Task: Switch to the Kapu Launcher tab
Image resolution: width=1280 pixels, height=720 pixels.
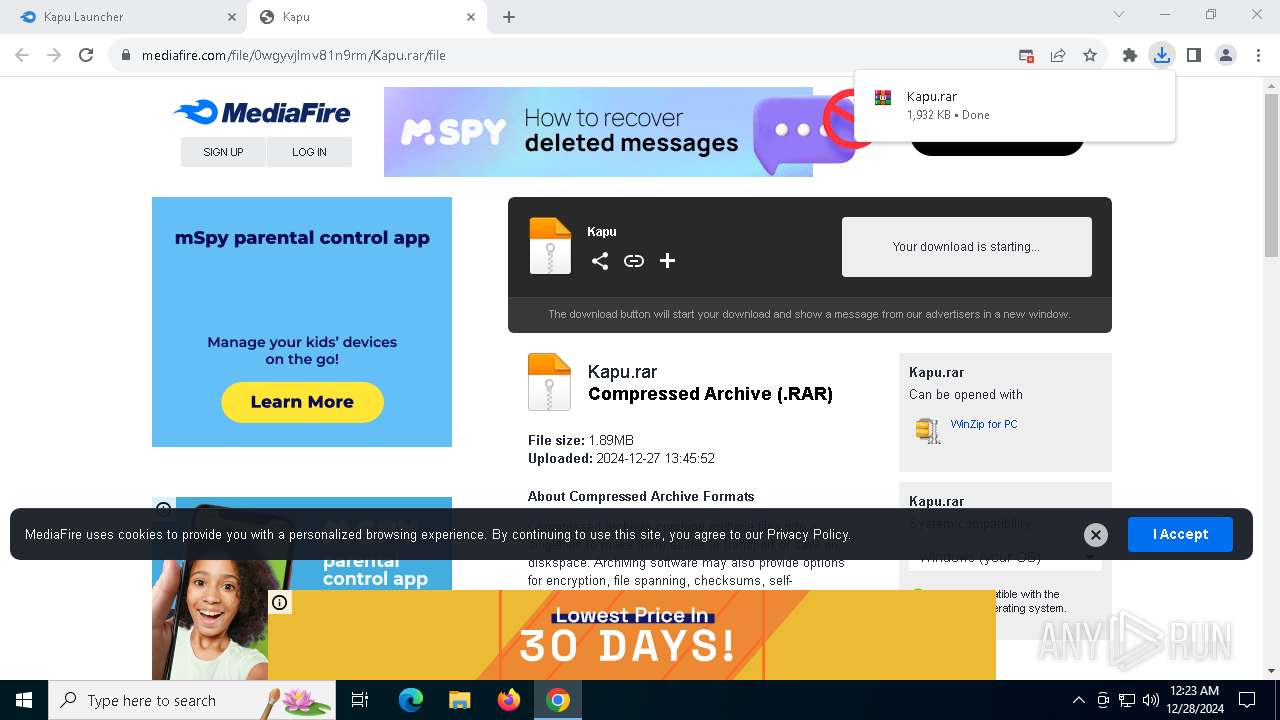Action: tap(125, 17)
